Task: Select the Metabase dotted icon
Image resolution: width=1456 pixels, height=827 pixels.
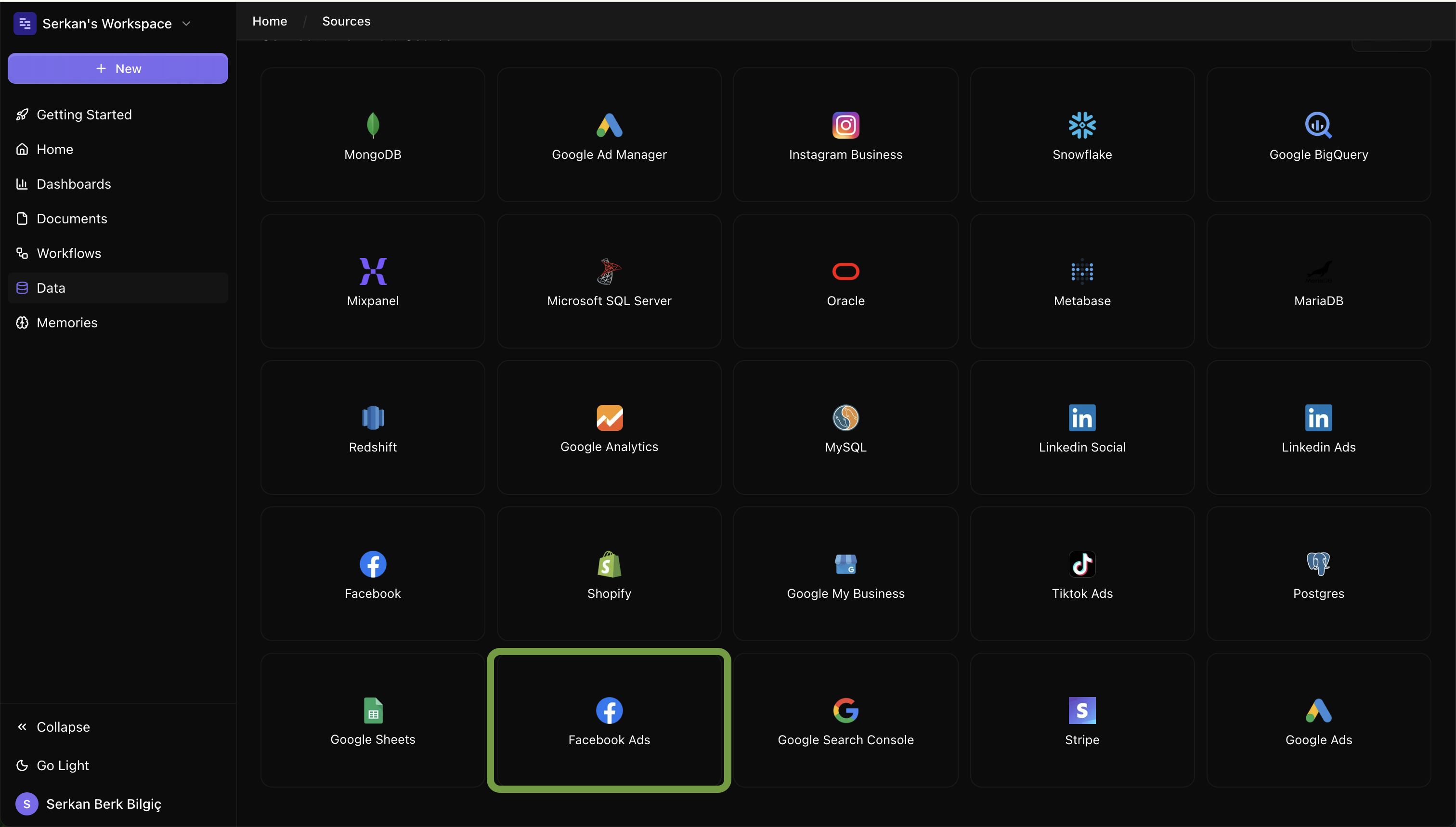Action: tap(1081, 271)
